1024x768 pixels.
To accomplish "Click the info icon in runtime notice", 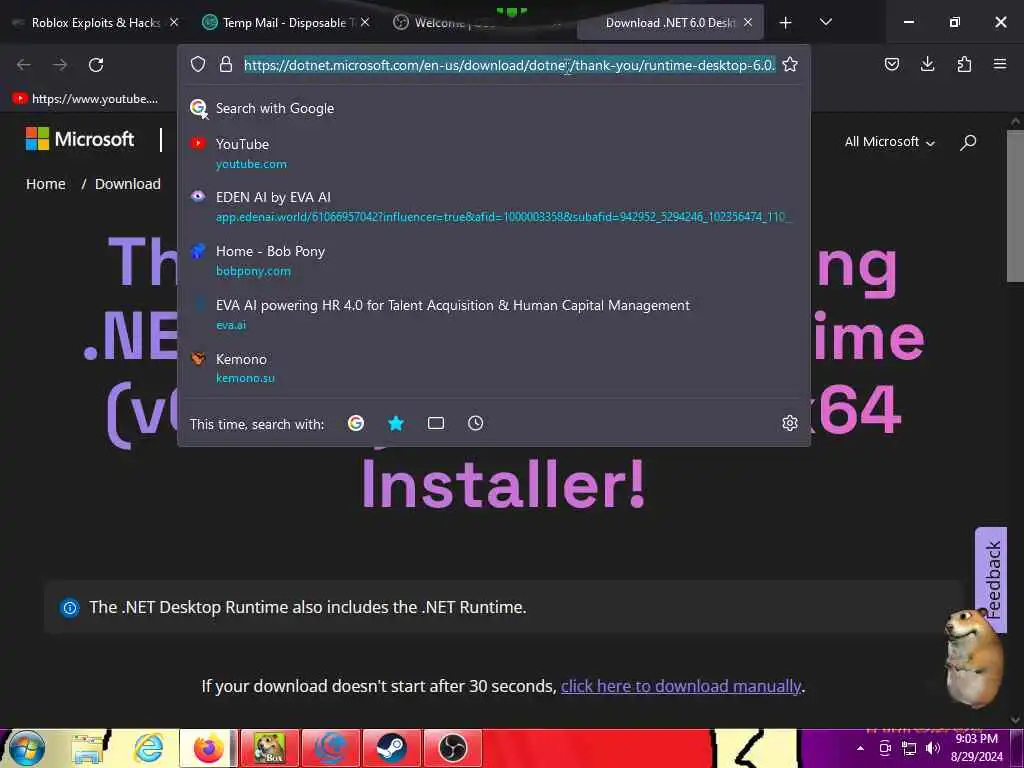I will point(70,608).
